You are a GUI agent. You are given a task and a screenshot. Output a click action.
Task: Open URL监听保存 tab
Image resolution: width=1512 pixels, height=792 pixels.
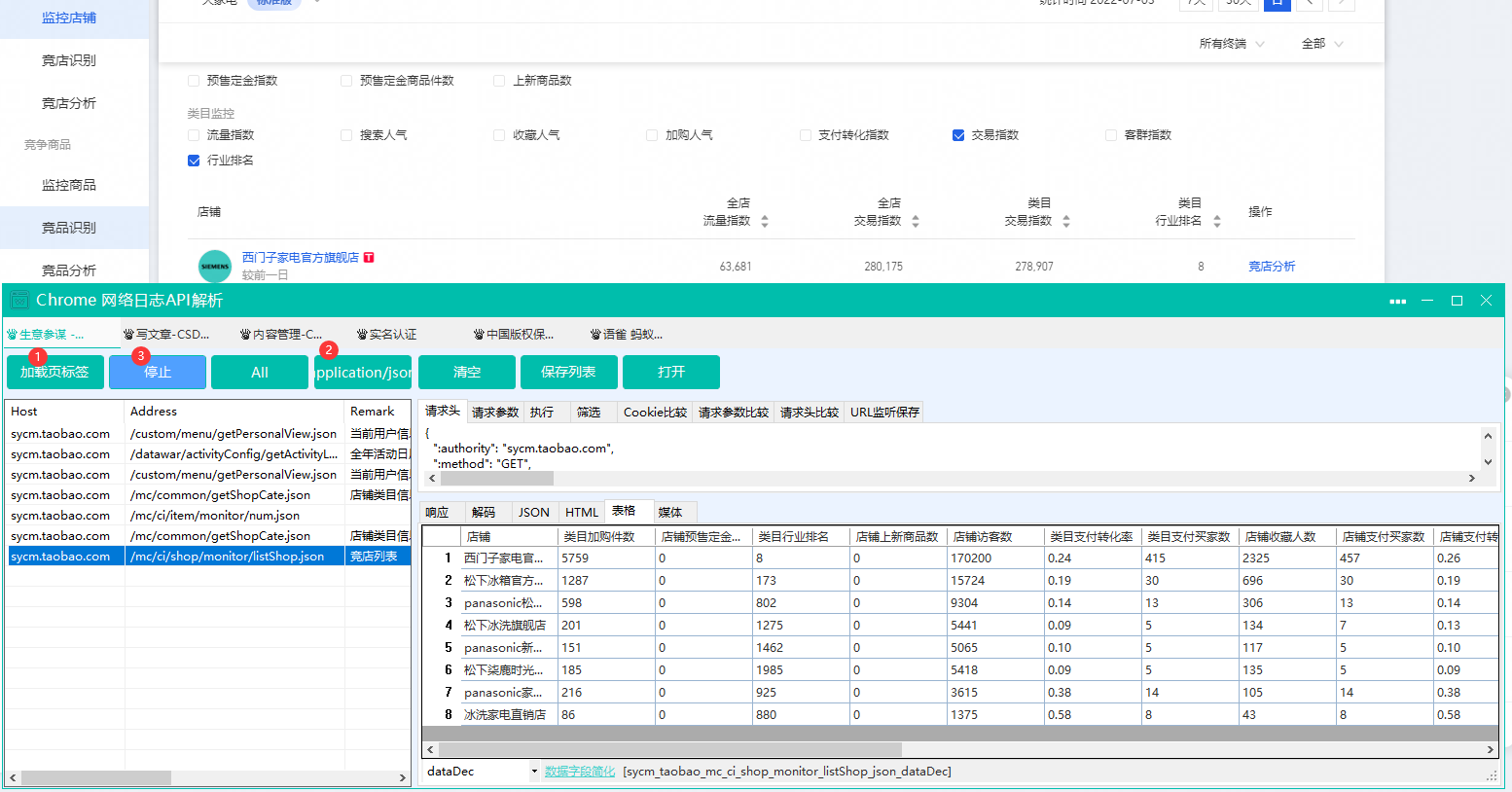pos(884,413)
